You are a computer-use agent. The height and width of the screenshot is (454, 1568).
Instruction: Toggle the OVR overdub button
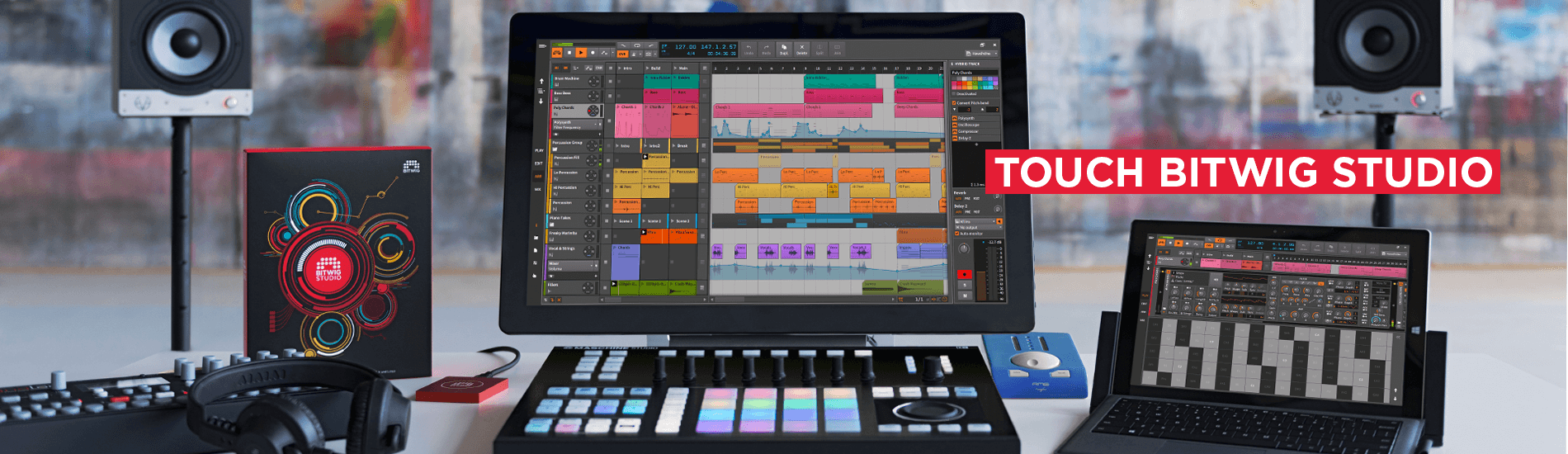tap(622, 54)
